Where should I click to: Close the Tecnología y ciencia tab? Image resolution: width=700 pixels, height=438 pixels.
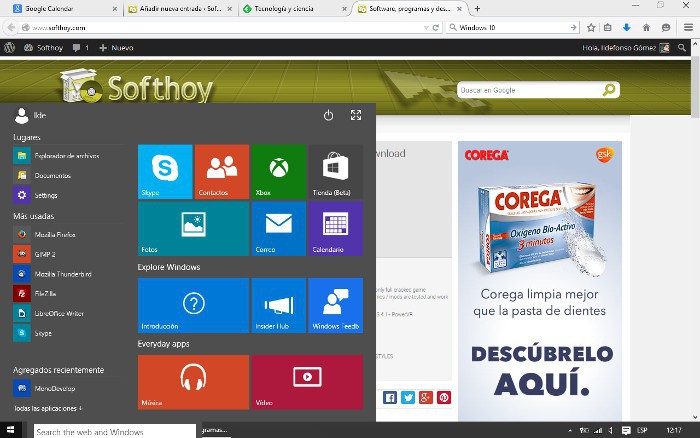[344, 8]
